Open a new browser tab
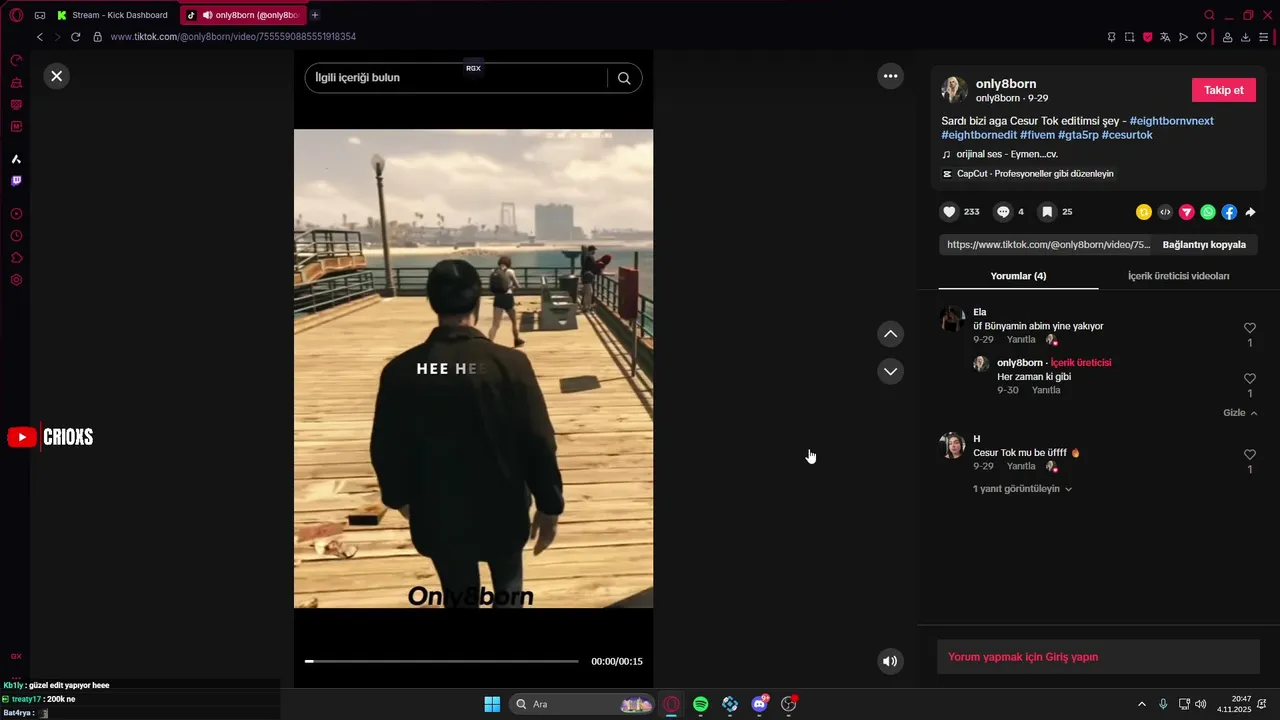 click(315, 15)
